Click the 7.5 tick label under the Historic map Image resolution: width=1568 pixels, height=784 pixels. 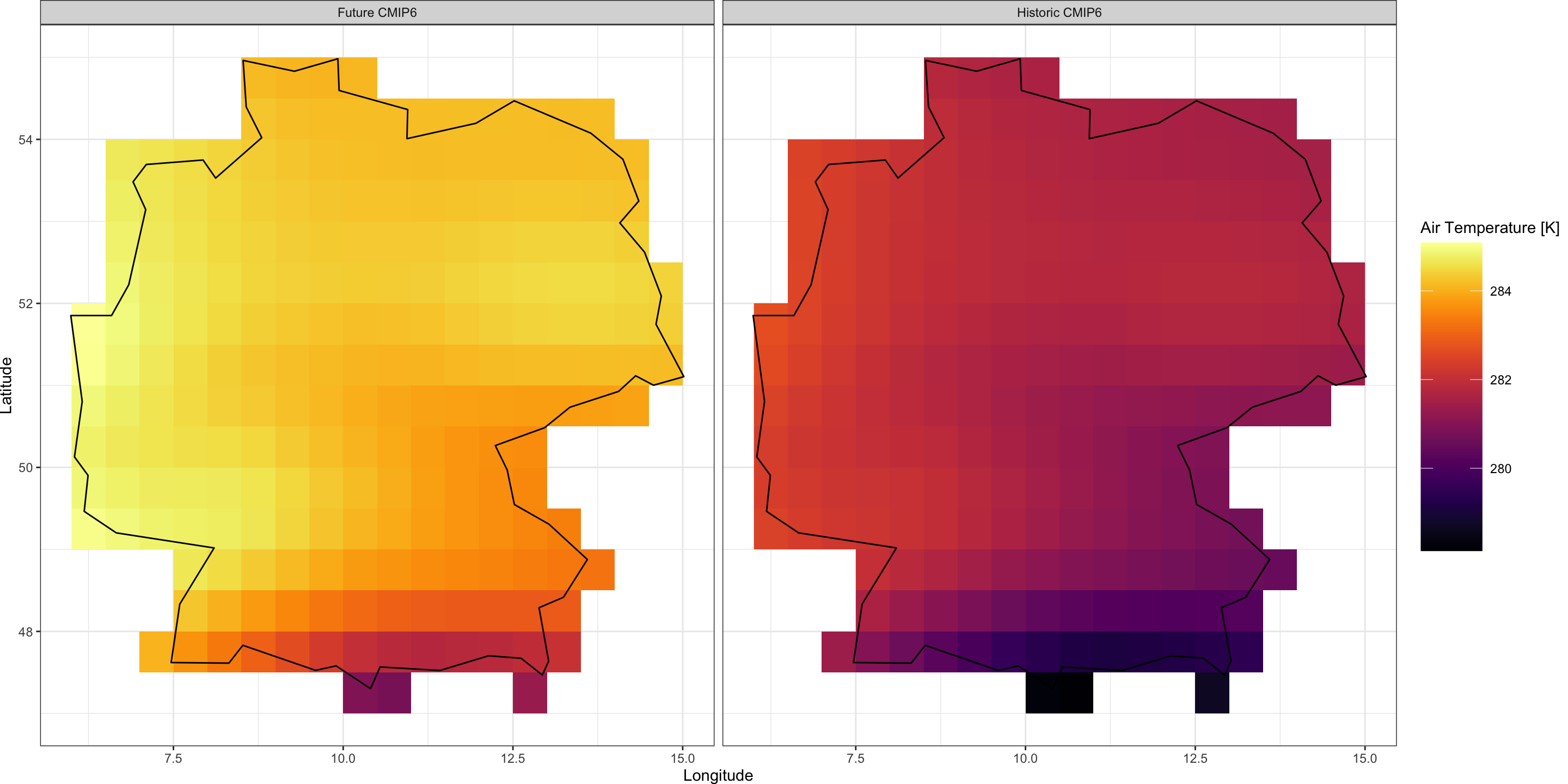pos(855,758)
